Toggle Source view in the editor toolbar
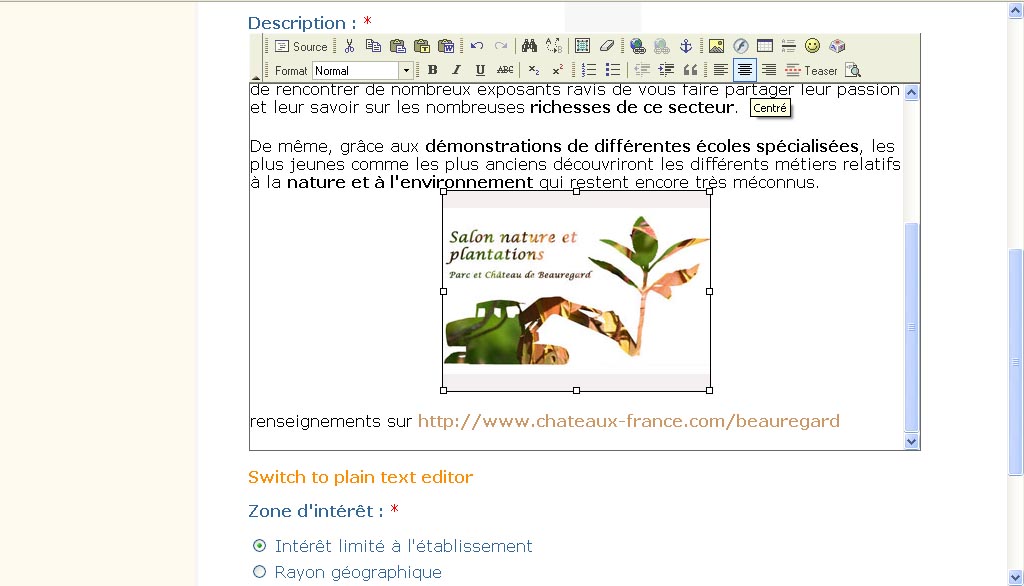Image resolution: width=1024 pixels, height=586 pixels. pyautogui.click(x=301, y=46)
